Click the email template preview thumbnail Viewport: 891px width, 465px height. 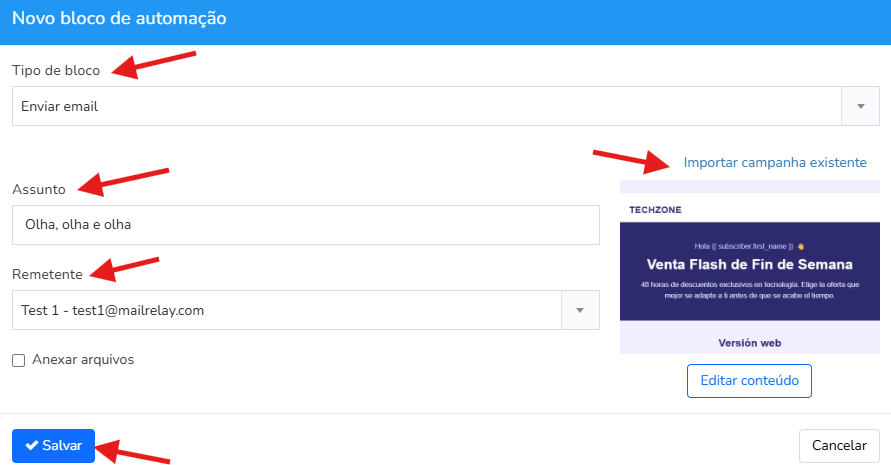pos(750,267)
